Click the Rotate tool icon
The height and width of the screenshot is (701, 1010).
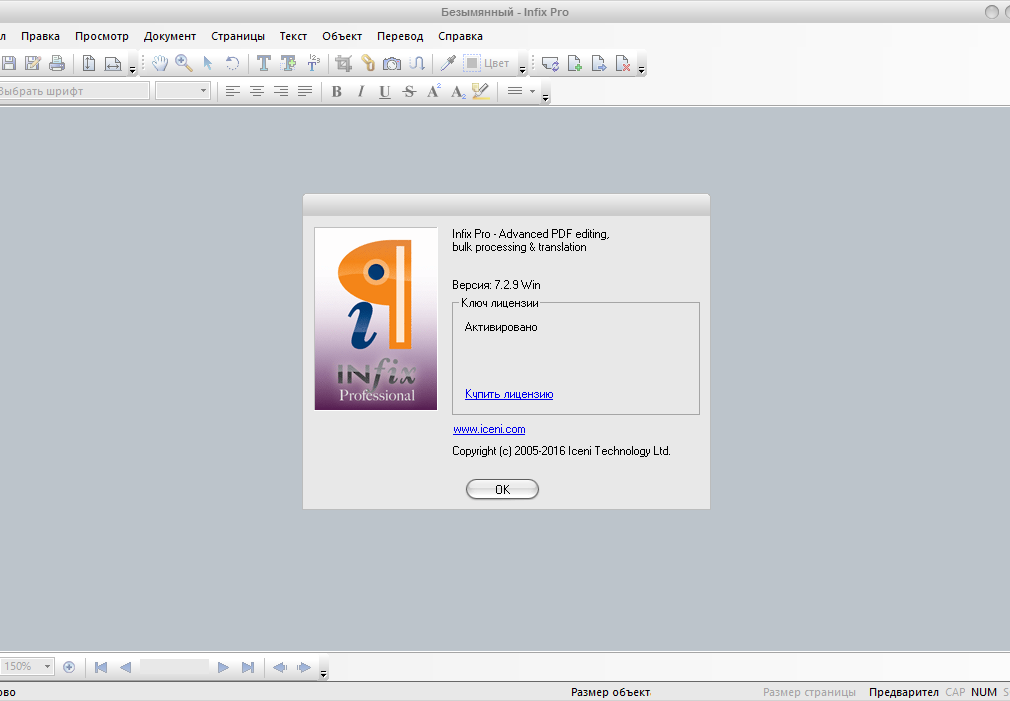(232, 63)
